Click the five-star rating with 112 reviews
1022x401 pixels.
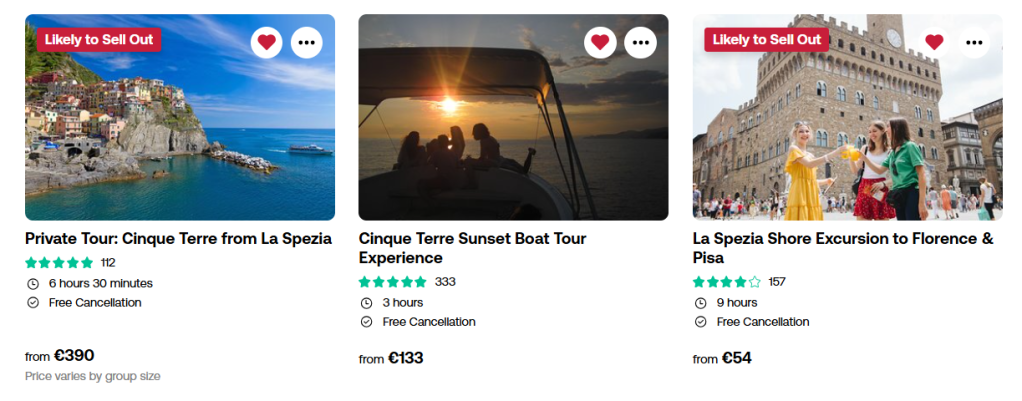point(59,263)
